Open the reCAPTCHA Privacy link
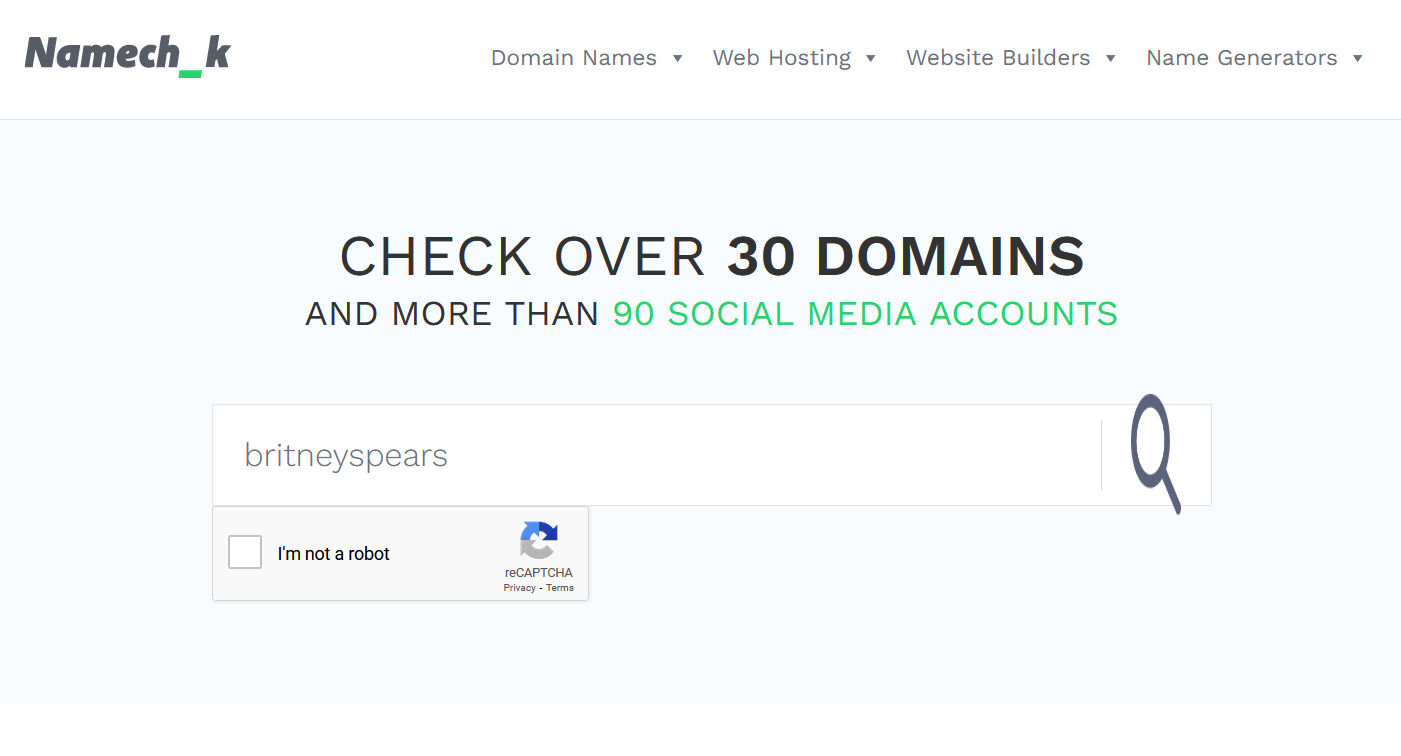Image resolution: width=1401 pixels, height=756 pixels. (x=519, y=588)
